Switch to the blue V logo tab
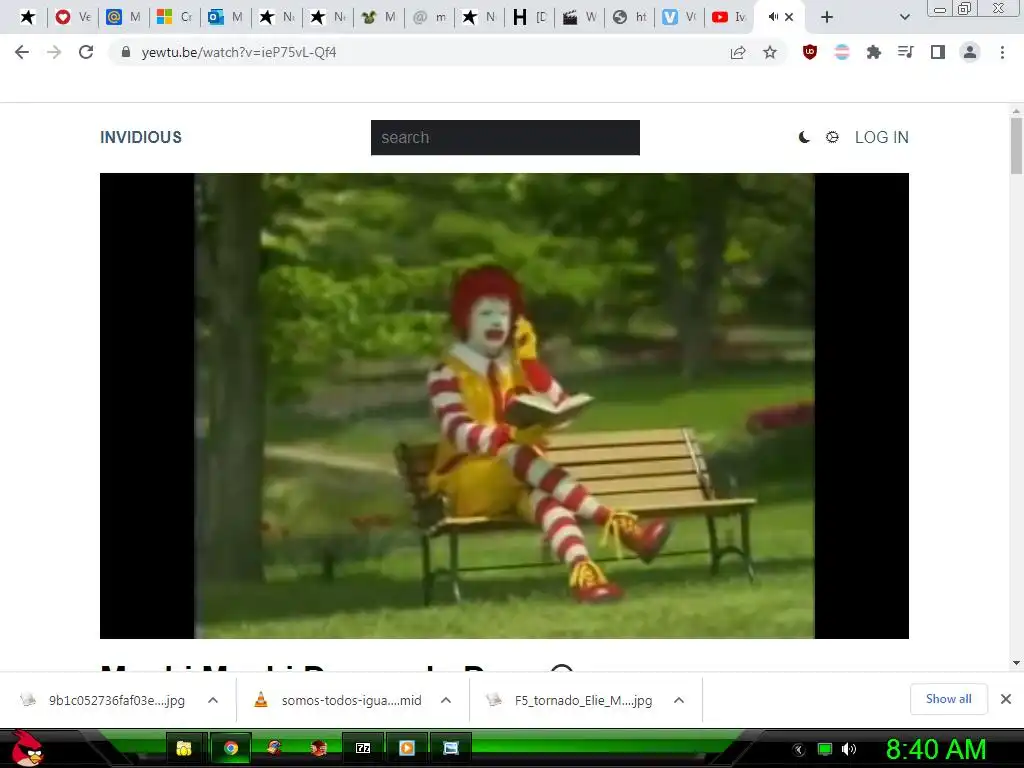The width and height of the screenshot is (1024, 768). 680,17
